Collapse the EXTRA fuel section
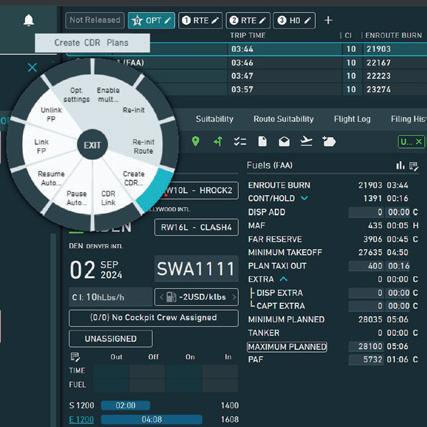Viewport: 427px width, 427px height. pyautogui.click(x=283, y=279)
